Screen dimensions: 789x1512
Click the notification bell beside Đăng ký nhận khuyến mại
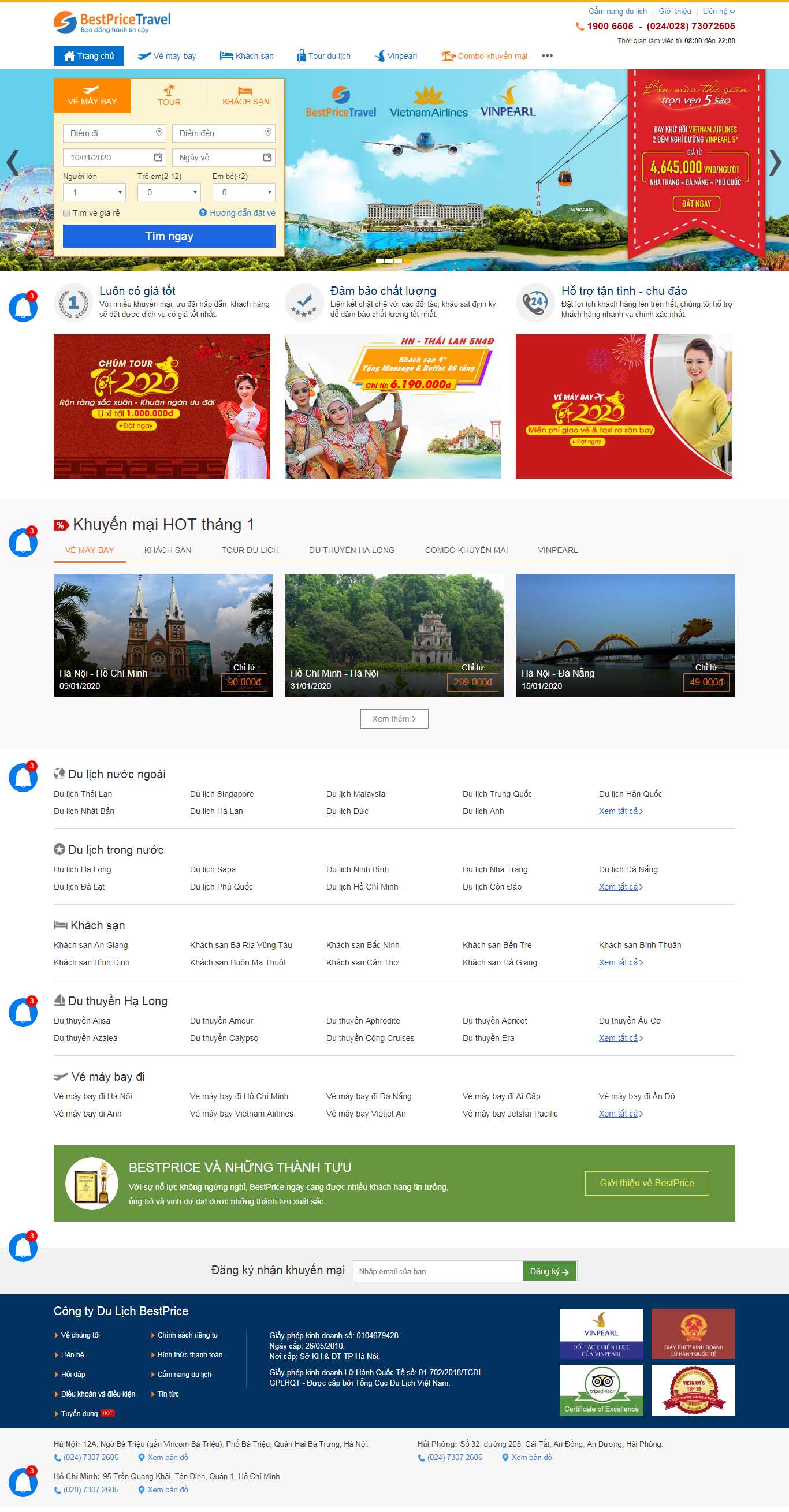[x=23, y=1246]
